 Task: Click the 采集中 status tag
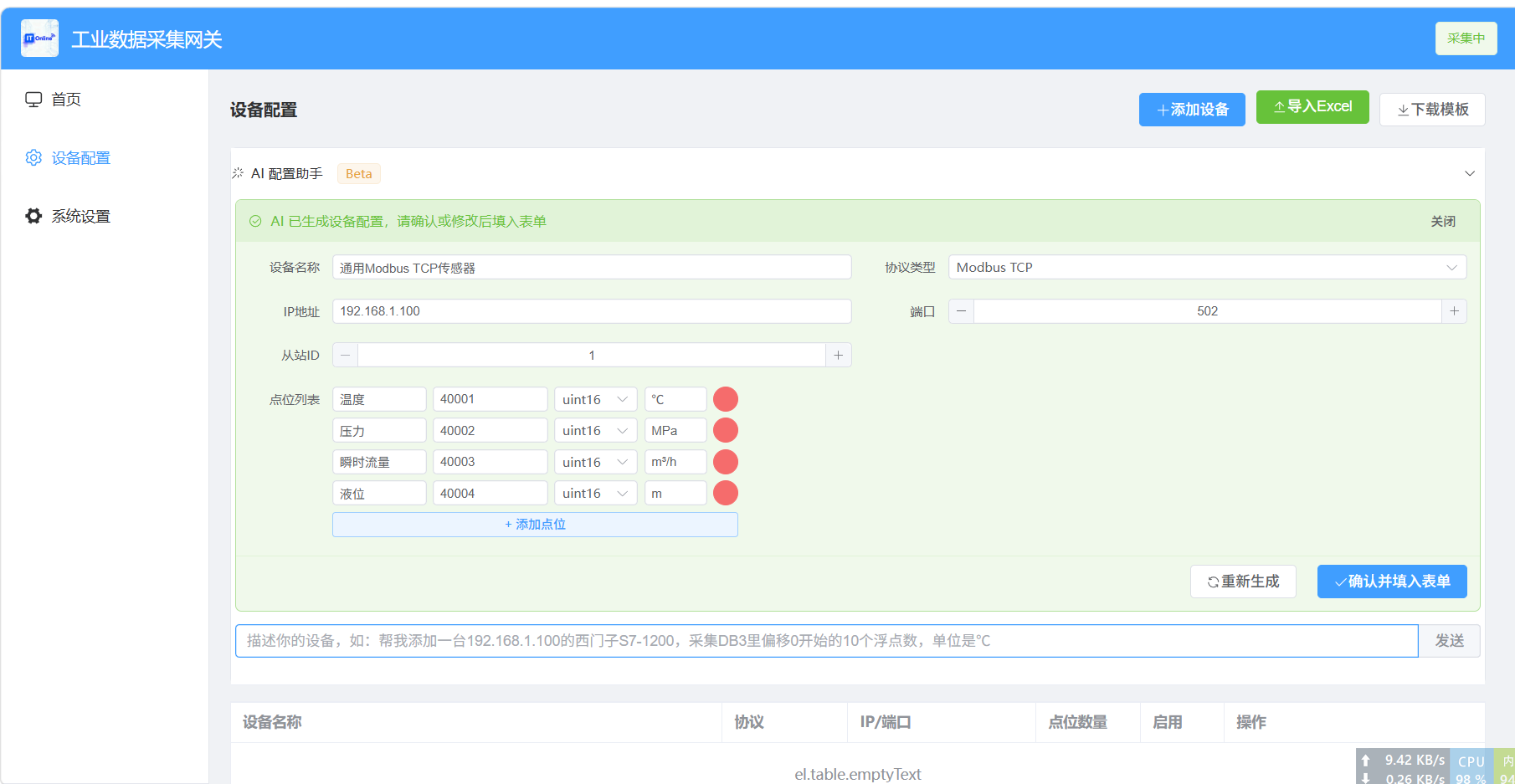click(x=1466, y=38)
